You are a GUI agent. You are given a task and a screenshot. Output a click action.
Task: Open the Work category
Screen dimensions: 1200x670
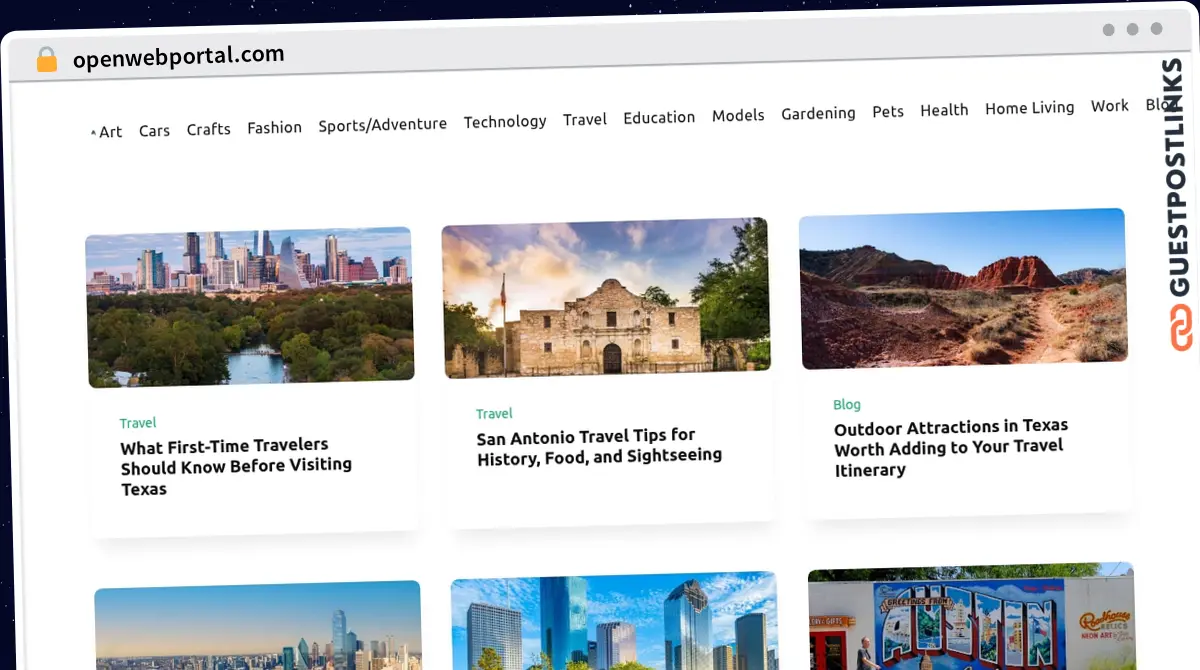1110,105
